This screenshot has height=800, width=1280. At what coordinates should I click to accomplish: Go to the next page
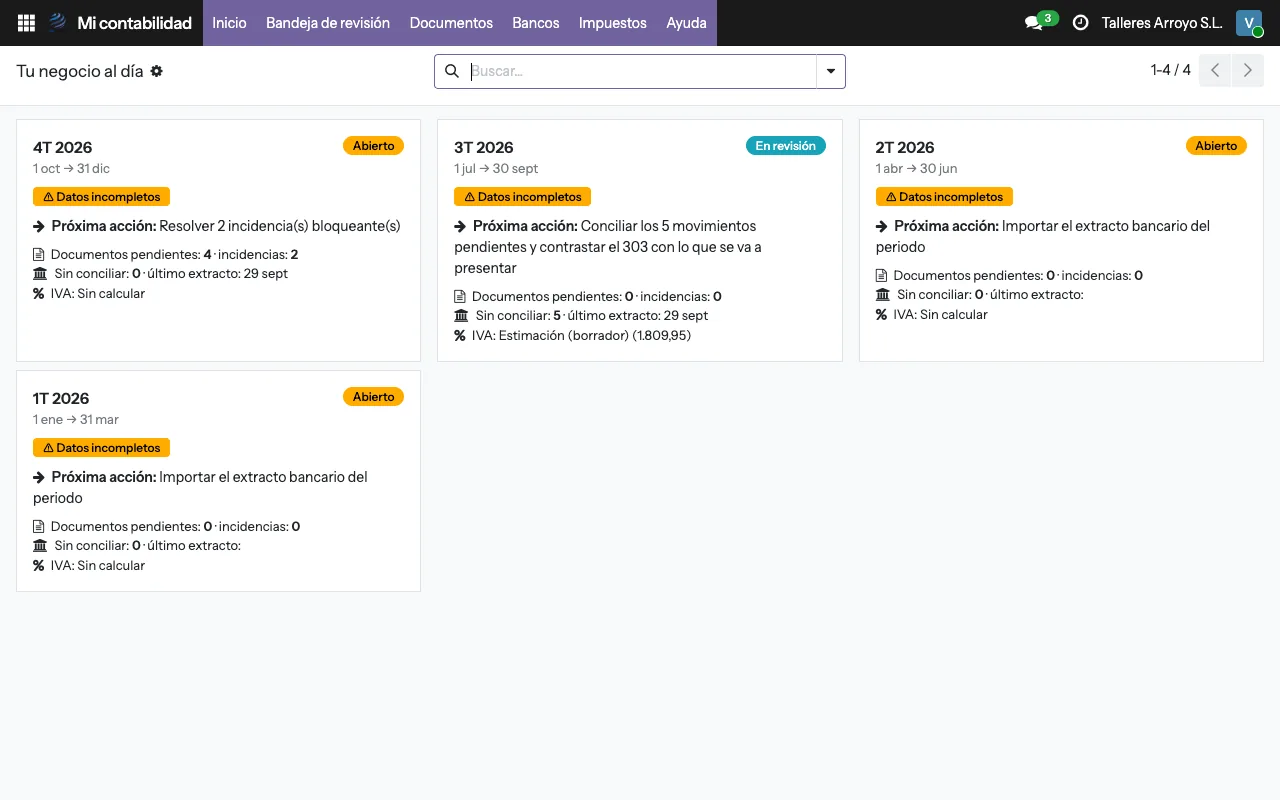click(x=1247, y=70)
